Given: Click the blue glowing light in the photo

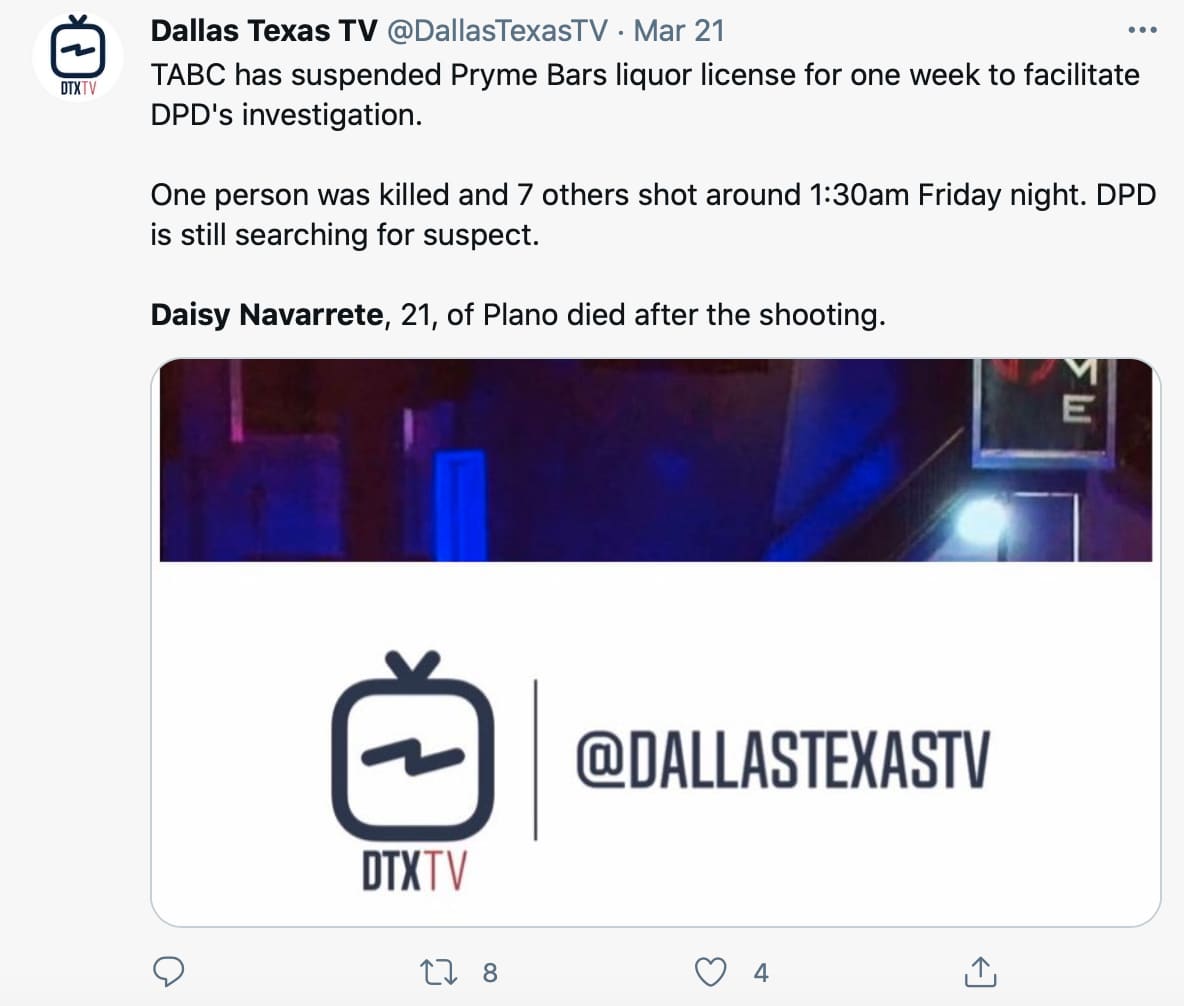Looking at the screenshot, I should 982,520.
